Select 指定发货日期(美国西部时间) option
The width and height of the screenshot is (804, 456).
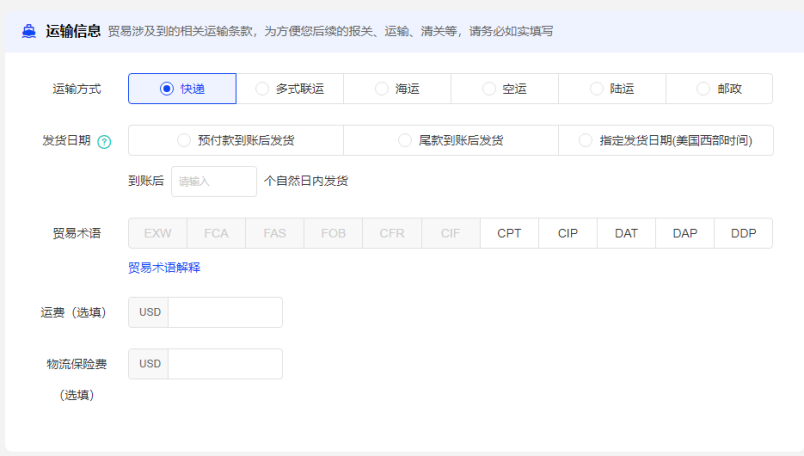pos(665,141)
